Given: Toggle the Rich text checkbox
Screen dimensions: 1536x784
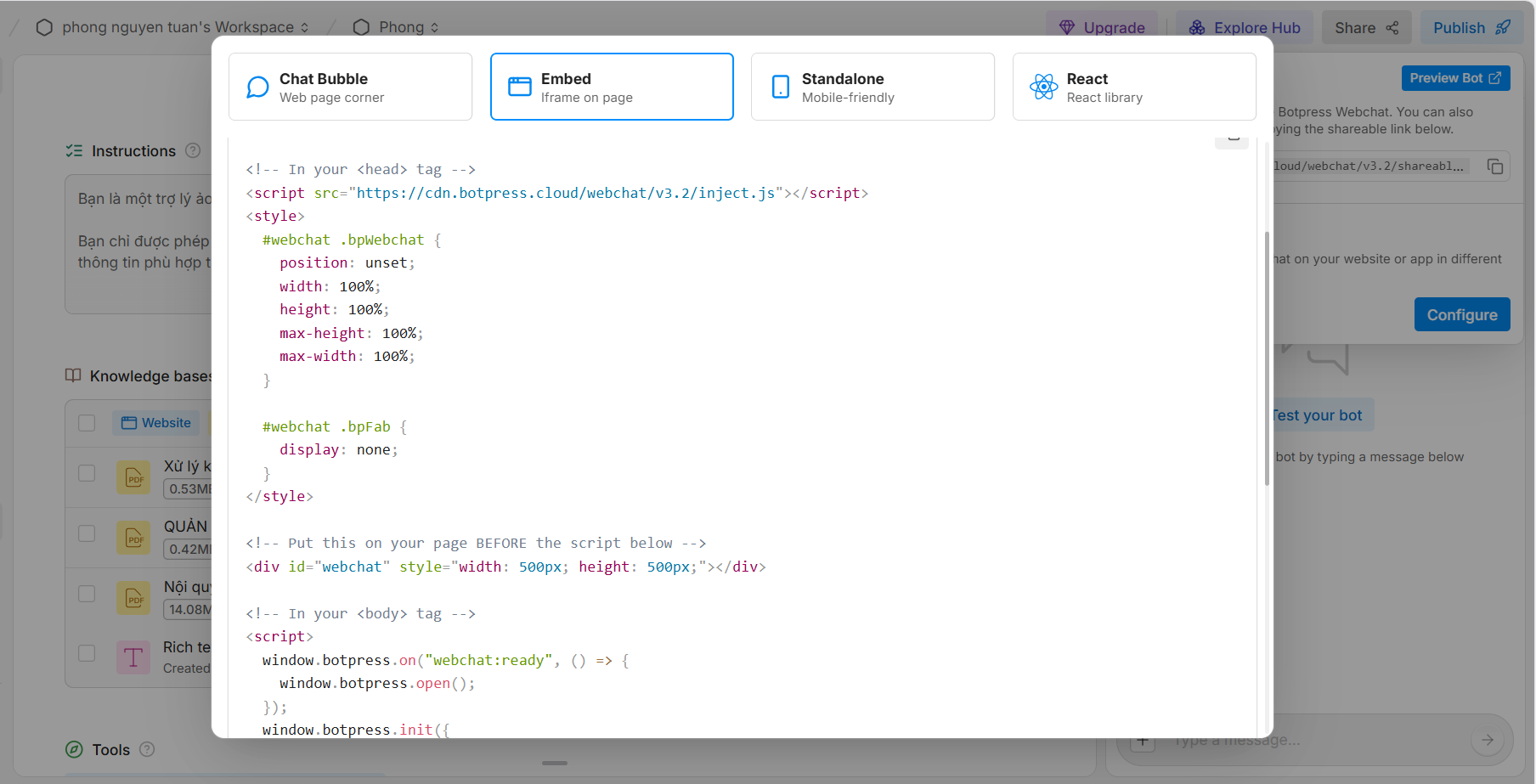Looking at the screenshot, I should [87, 653].
